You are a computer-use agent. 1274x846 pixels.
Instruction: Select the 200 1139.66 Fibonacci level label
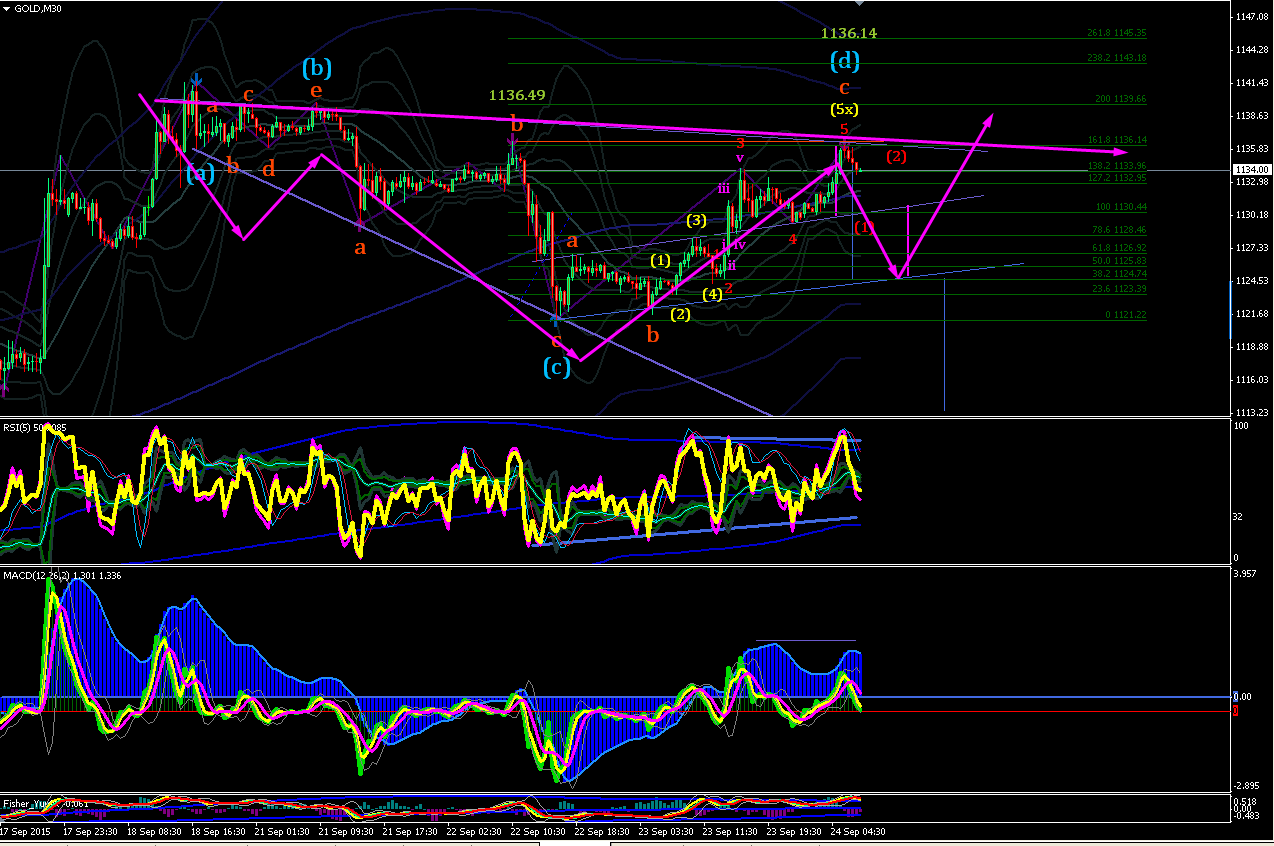[1120, 99]
